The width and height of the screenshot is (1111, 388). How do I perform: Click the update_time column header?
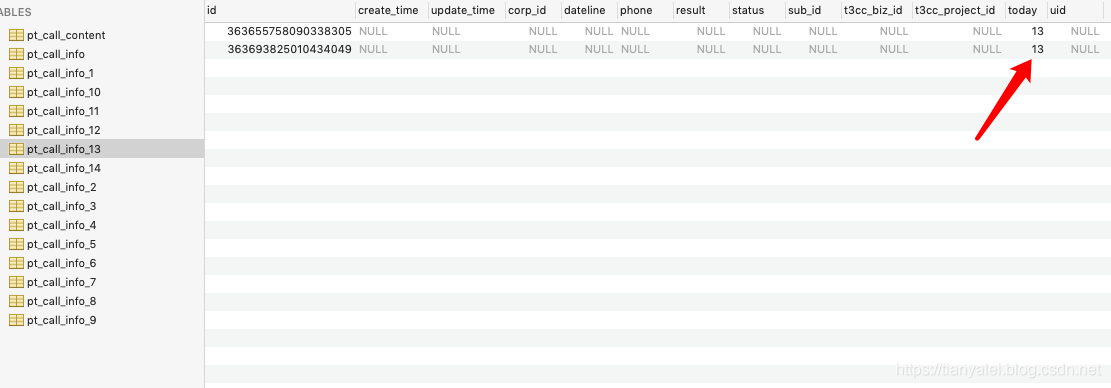point(466,10)
